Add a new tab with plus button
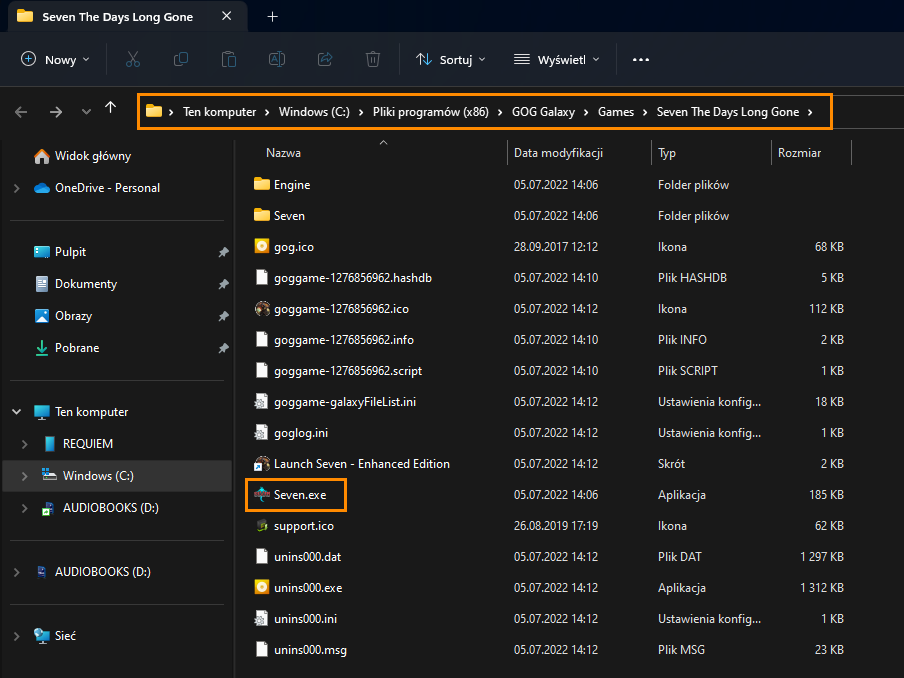Viewport: 904px width, 678px height. (273, 17)
